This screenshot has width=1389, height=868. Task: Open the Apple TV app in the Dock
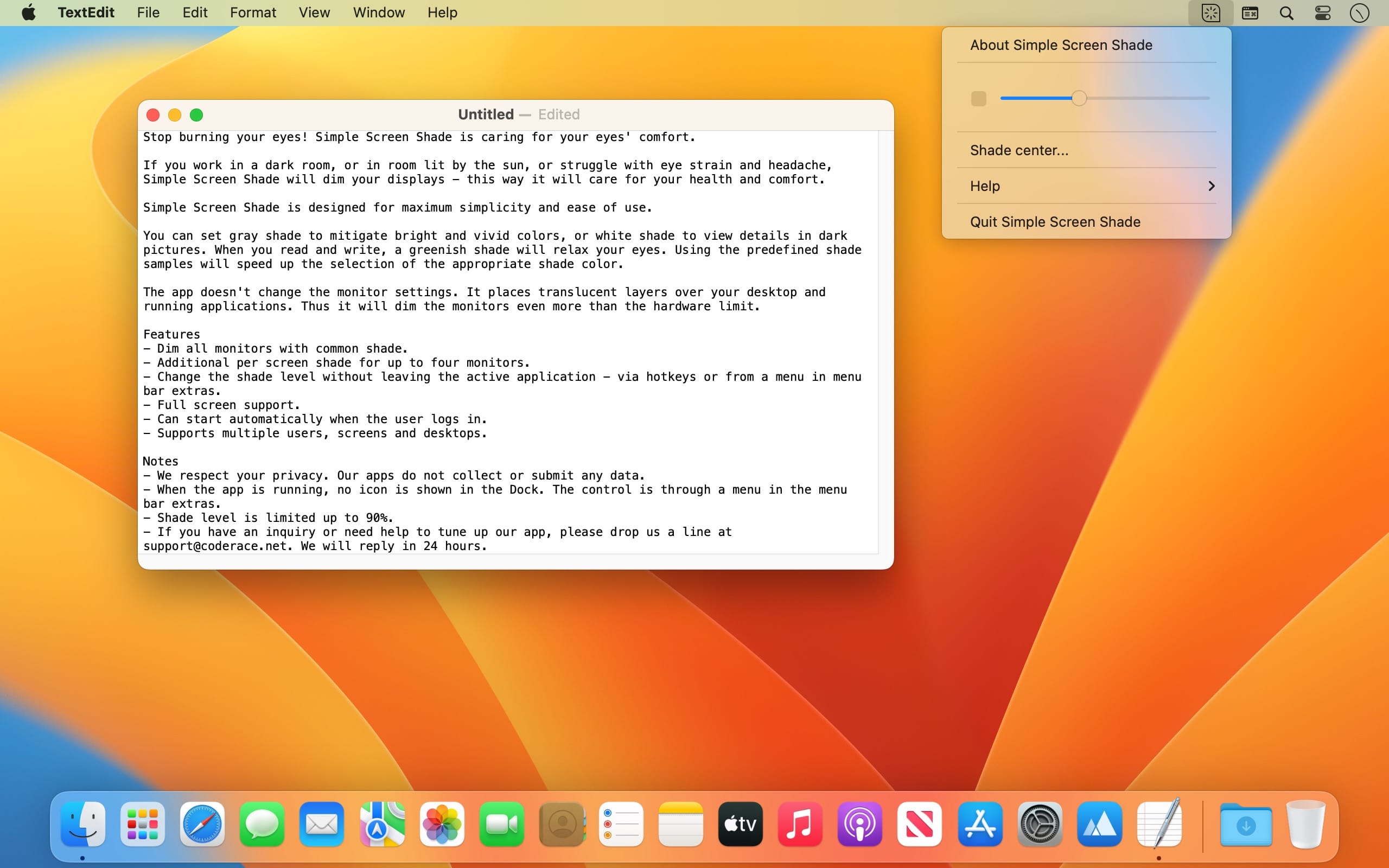[x=741, y=824]
